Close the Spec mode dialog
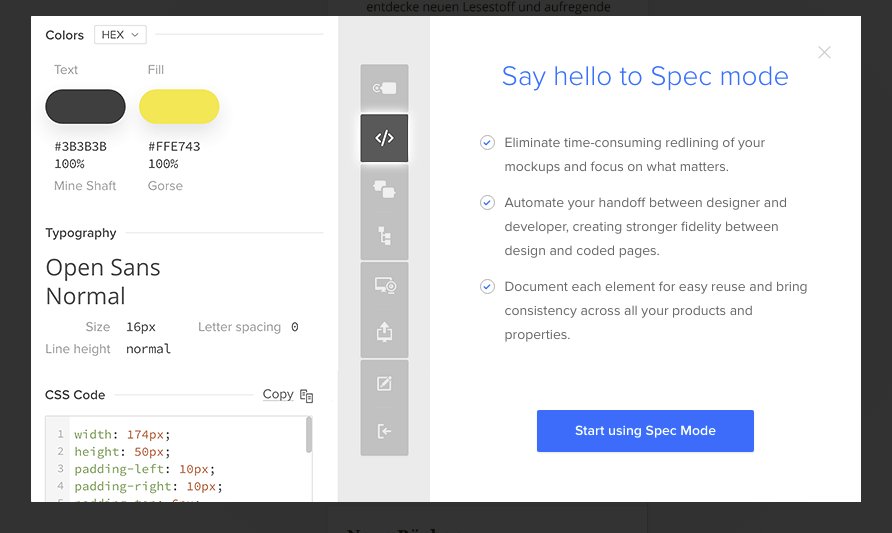The width and height of the screenshot is (892, 533). pyautogui.click(x=824, y=52)
